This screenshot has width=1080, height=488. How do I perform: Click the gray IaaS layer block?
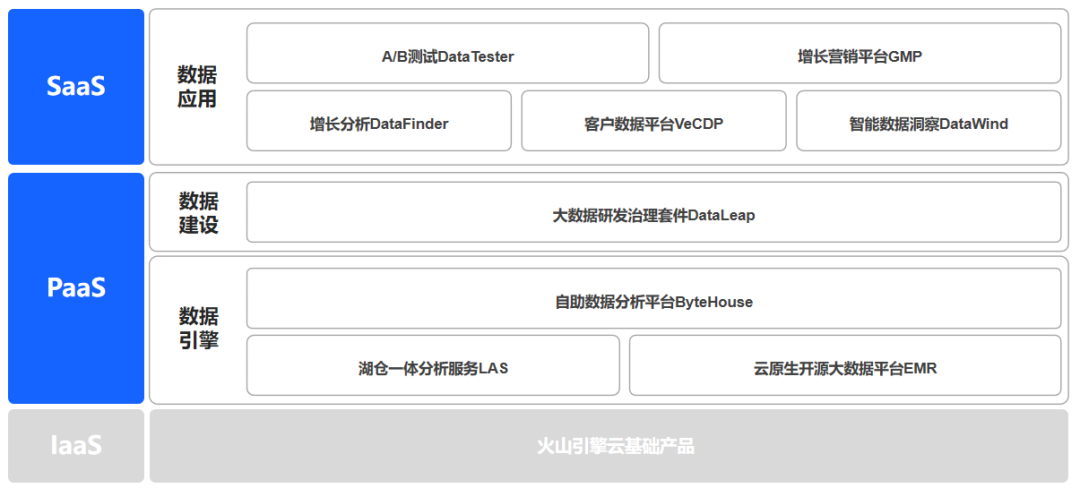[x=76, y=445]
